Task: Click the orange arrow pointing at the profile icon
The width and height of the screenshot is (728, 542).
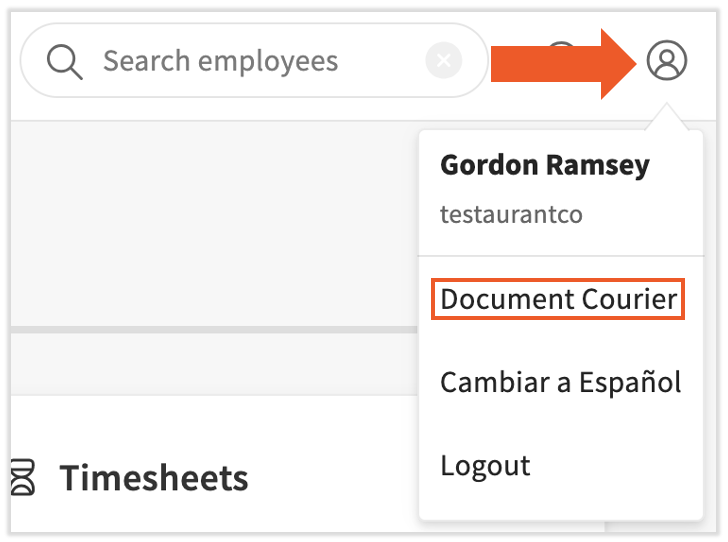Action: coord(565,62)
